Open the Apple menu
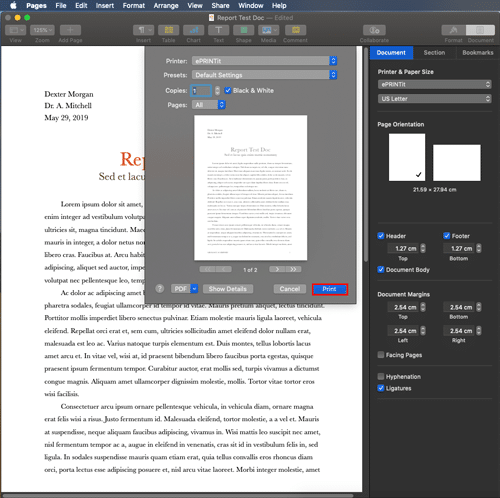Viewport: 500px width, 498px height. pyautogui.click(x=13, y=5)
